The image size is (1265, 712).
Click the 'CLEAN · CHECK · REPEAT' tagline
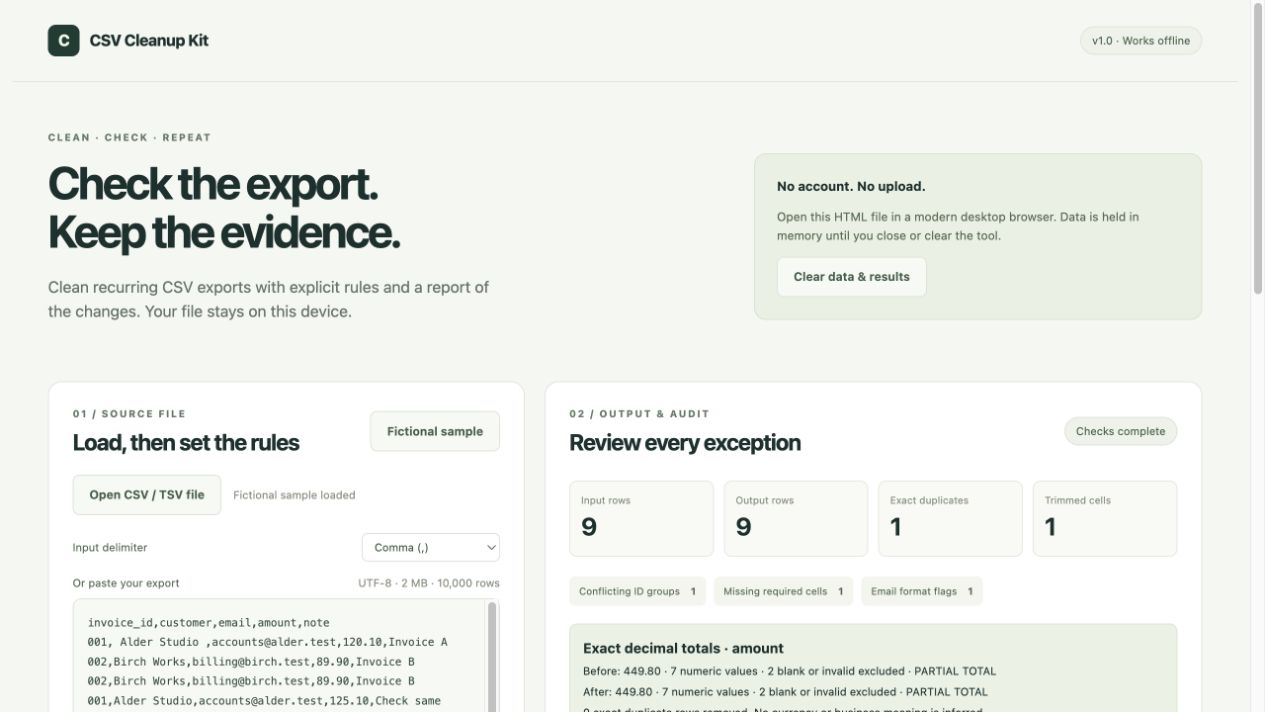130,137
